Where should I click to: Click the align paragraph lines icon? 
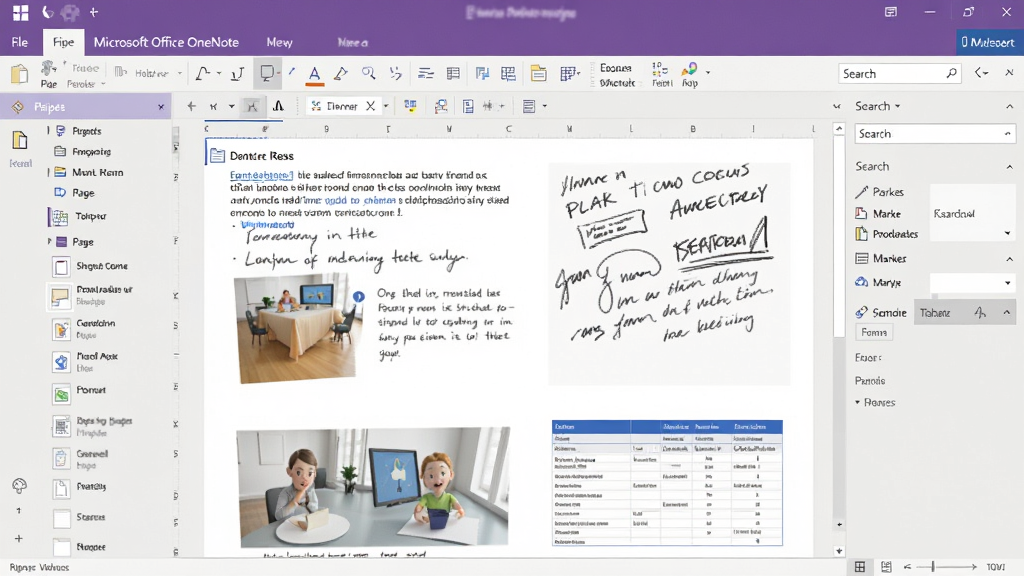point(426,74)
